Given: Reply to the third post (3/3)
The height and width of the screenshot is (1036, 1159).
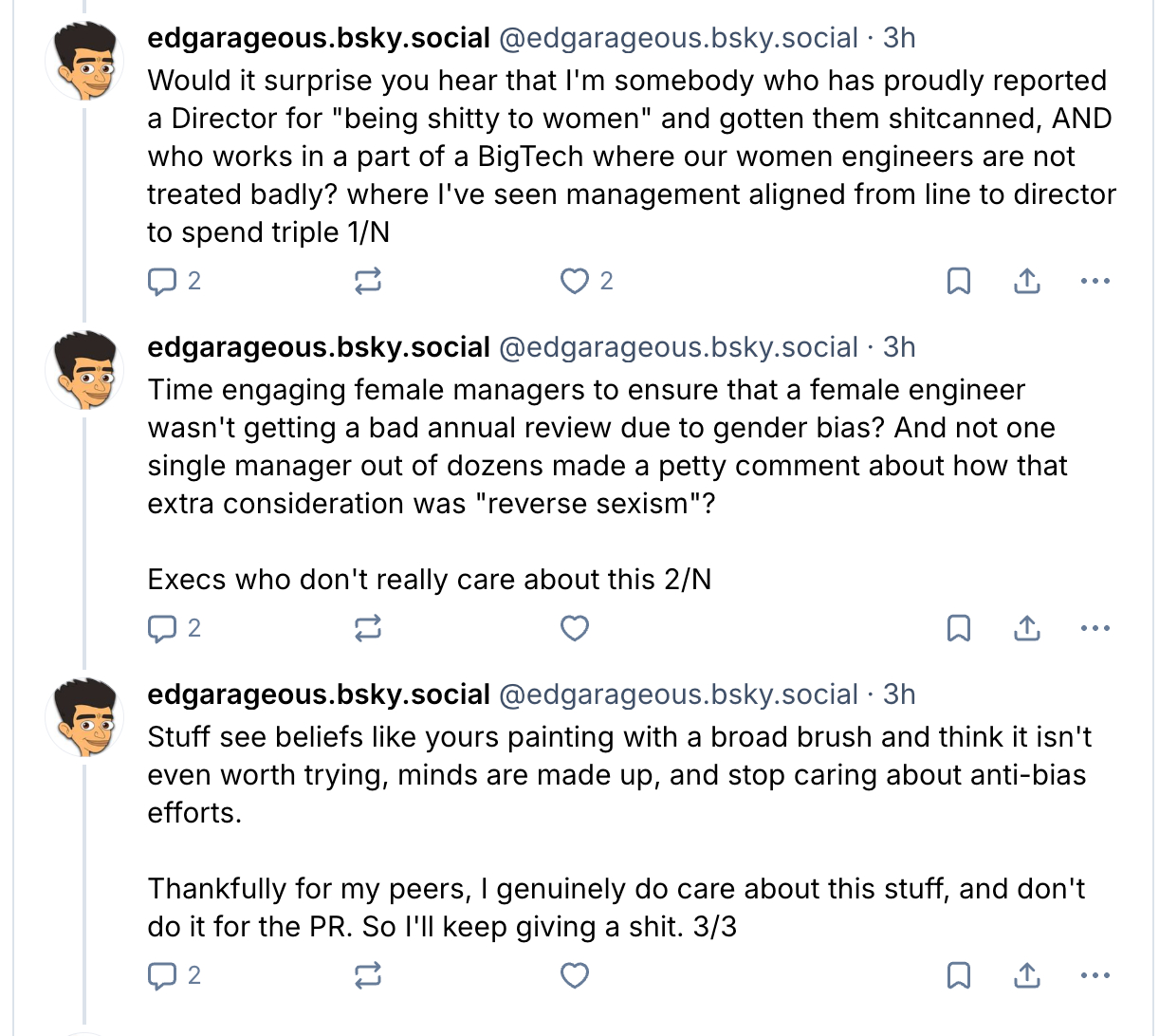Looking at the screenshot, I should pyautogui.click(x=163, y=975).
